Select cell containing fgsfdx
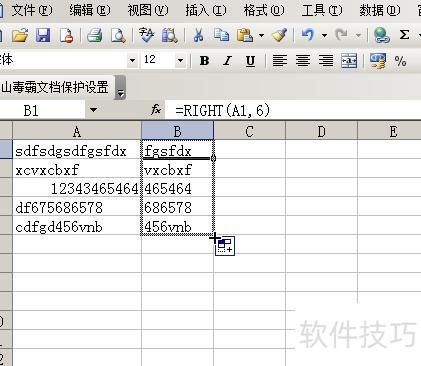Screen dimensions: 421x366 click(178, 150)
